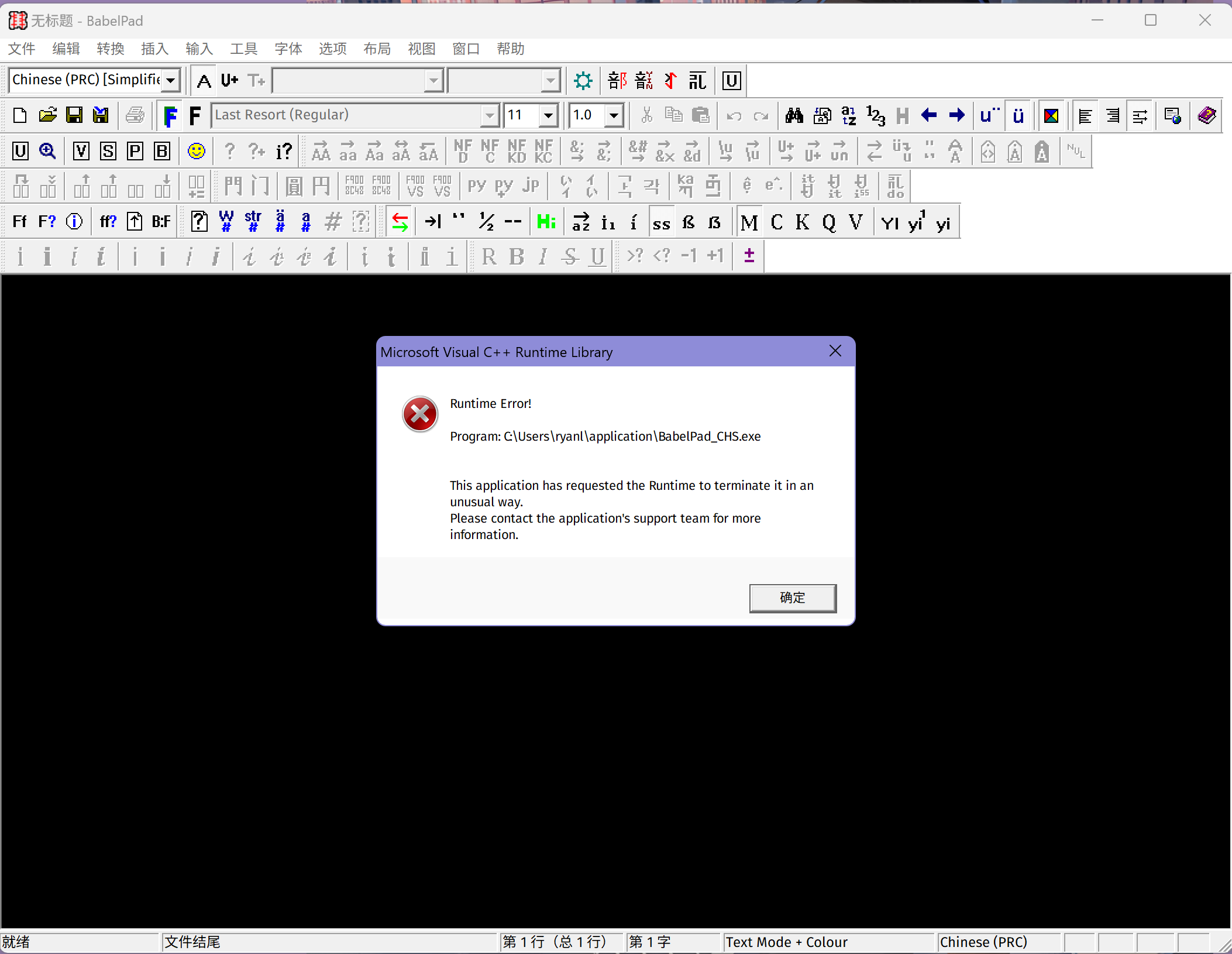1232x954 pixels.
Task: Open help with the purple book icon
Action: coord(1207,115)
